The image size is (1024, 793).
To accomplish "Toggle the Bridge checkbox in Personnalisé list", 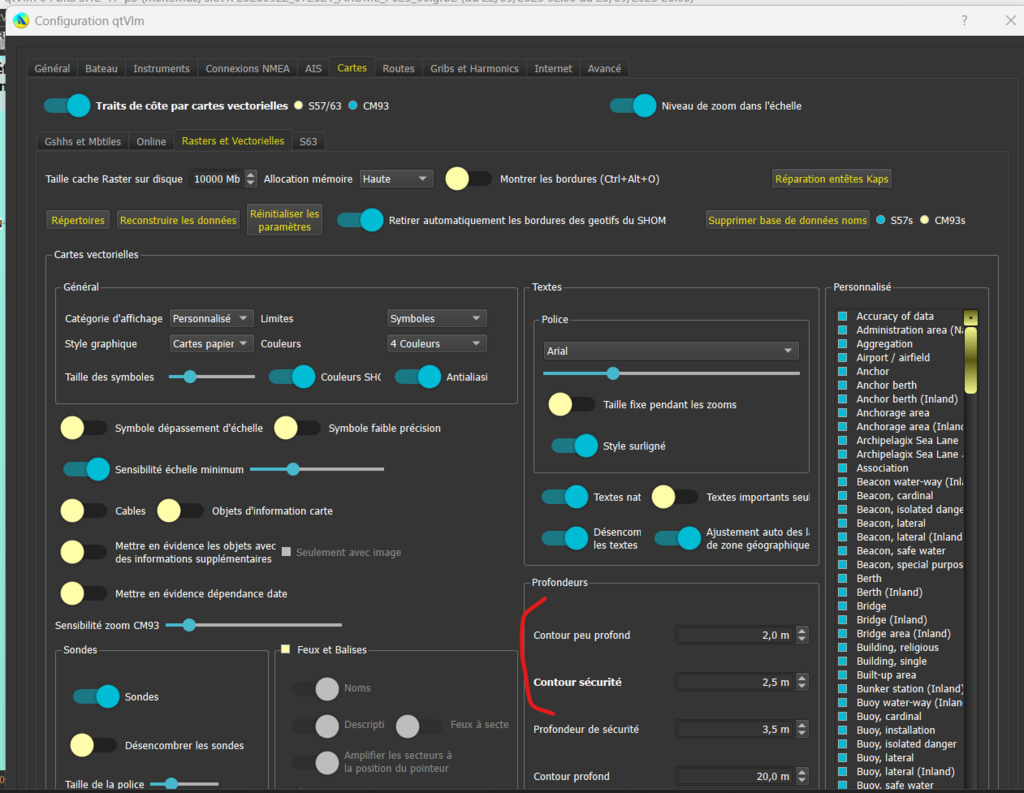I will [x=842, y=606].
